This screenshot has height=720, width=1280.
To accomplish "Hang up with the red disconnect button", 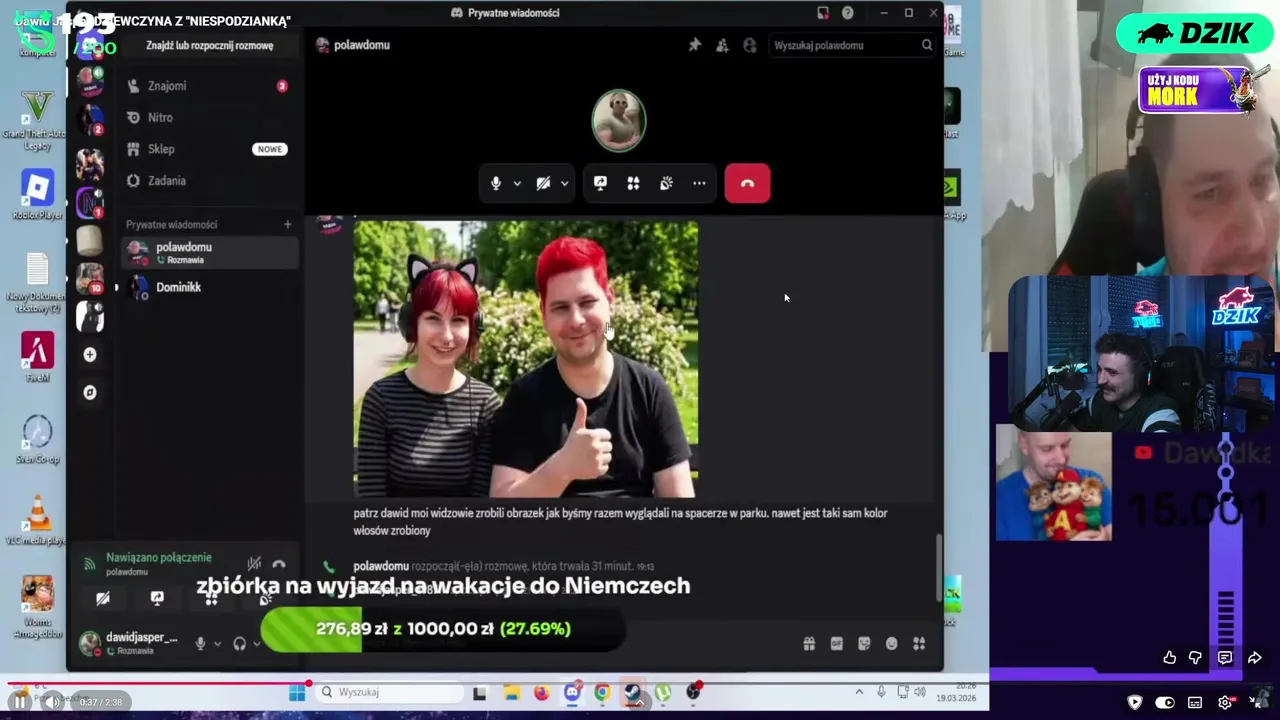I will (x=747, y=183).
